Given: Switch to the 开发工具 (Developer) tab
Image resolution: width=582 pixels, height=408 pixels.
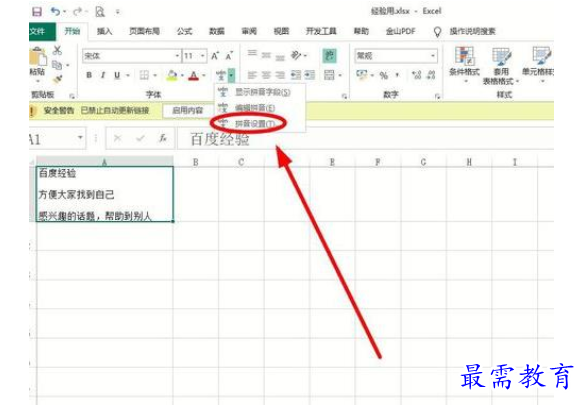Looking at the screenshot, I should [321, 32].
